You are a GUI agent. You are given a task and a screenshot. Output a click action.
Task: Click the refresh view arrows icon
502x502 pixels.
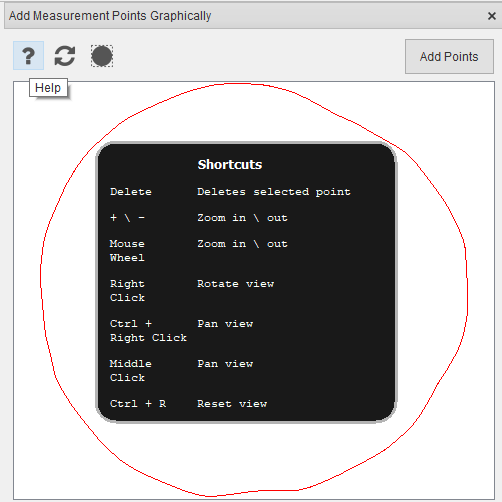tap(65, 56)
